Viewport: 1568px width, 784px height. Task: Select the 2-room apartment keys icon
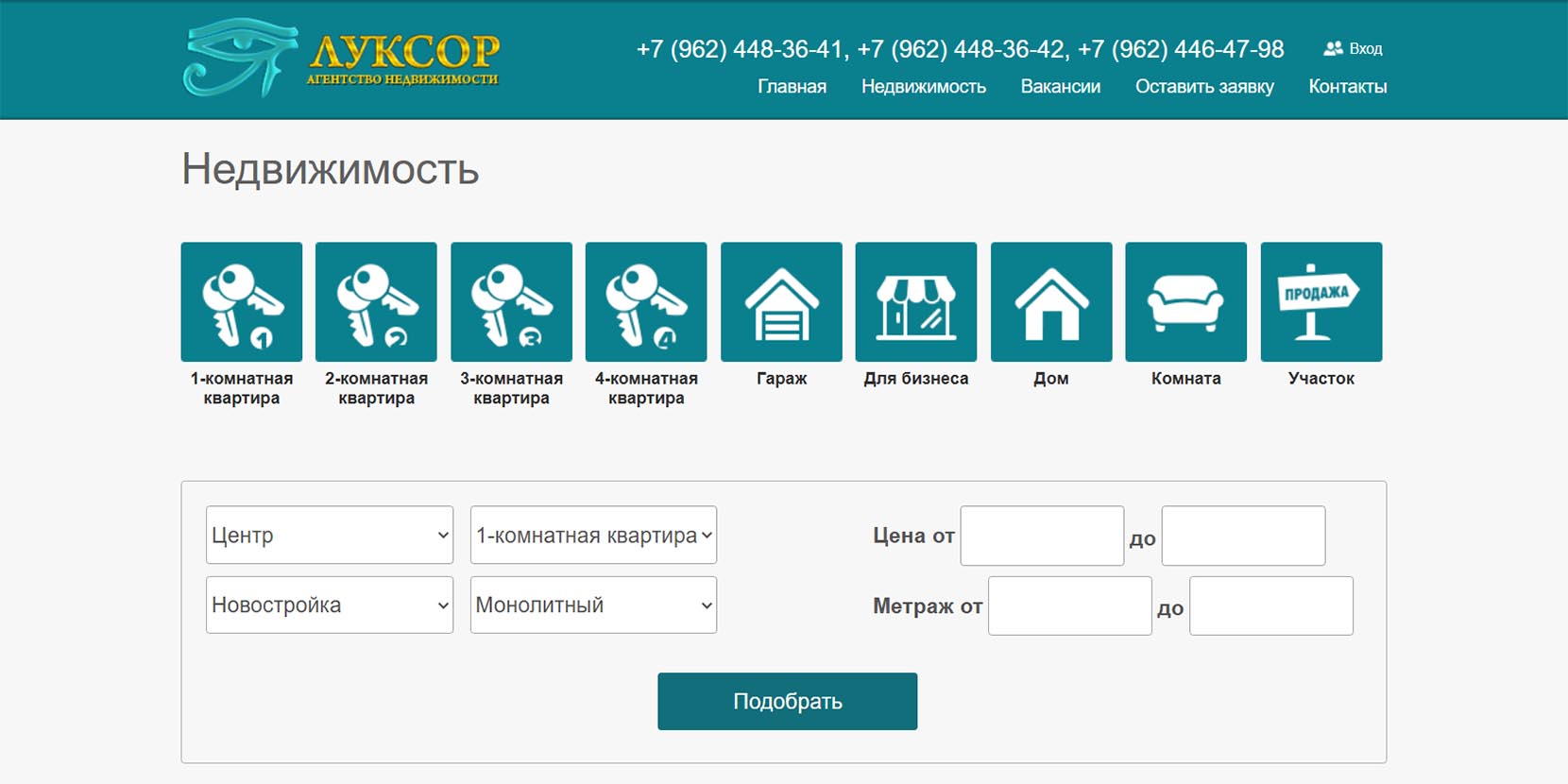point(376,302)
